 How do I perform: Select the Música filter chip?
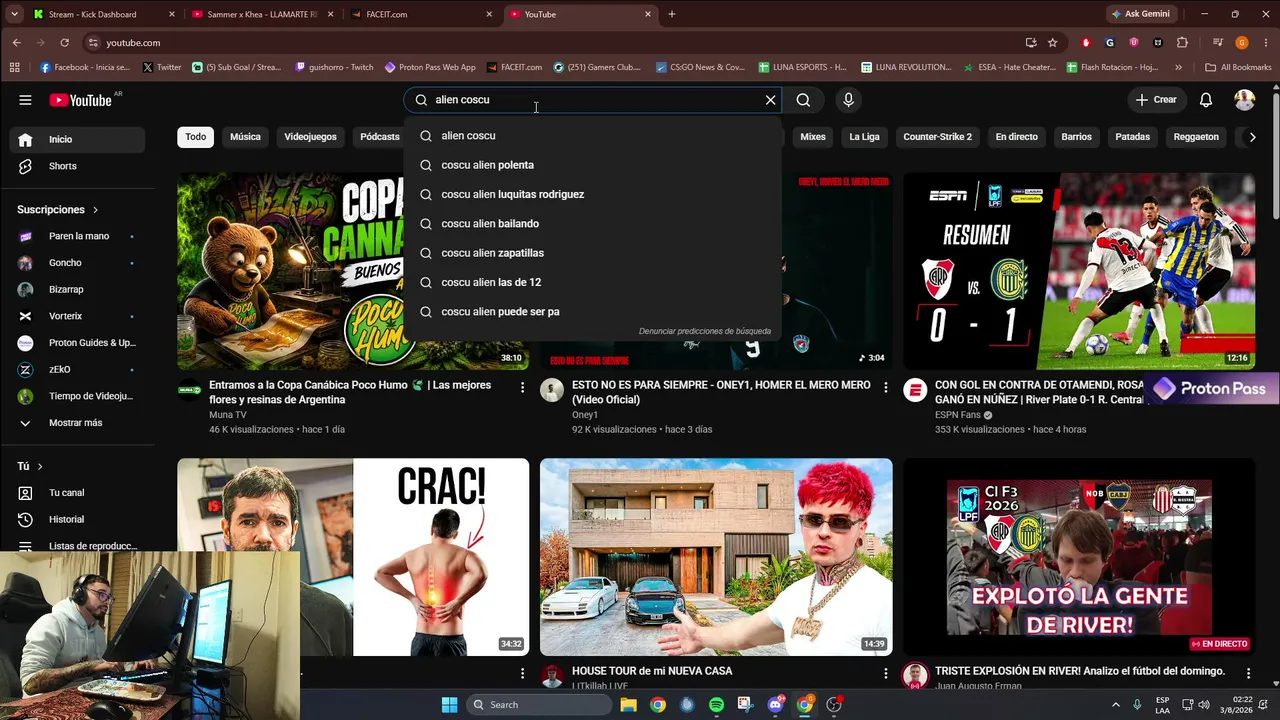245,137
